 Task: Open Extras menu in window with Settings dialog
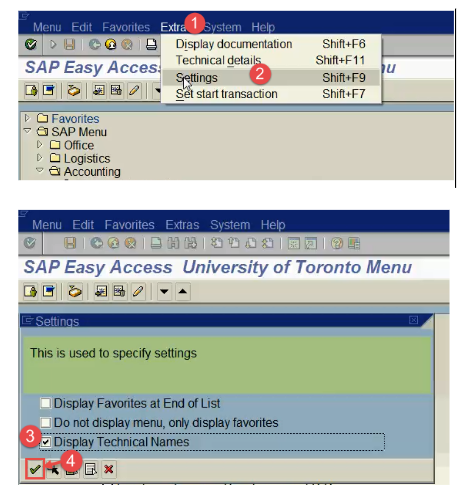pos(182,225)
